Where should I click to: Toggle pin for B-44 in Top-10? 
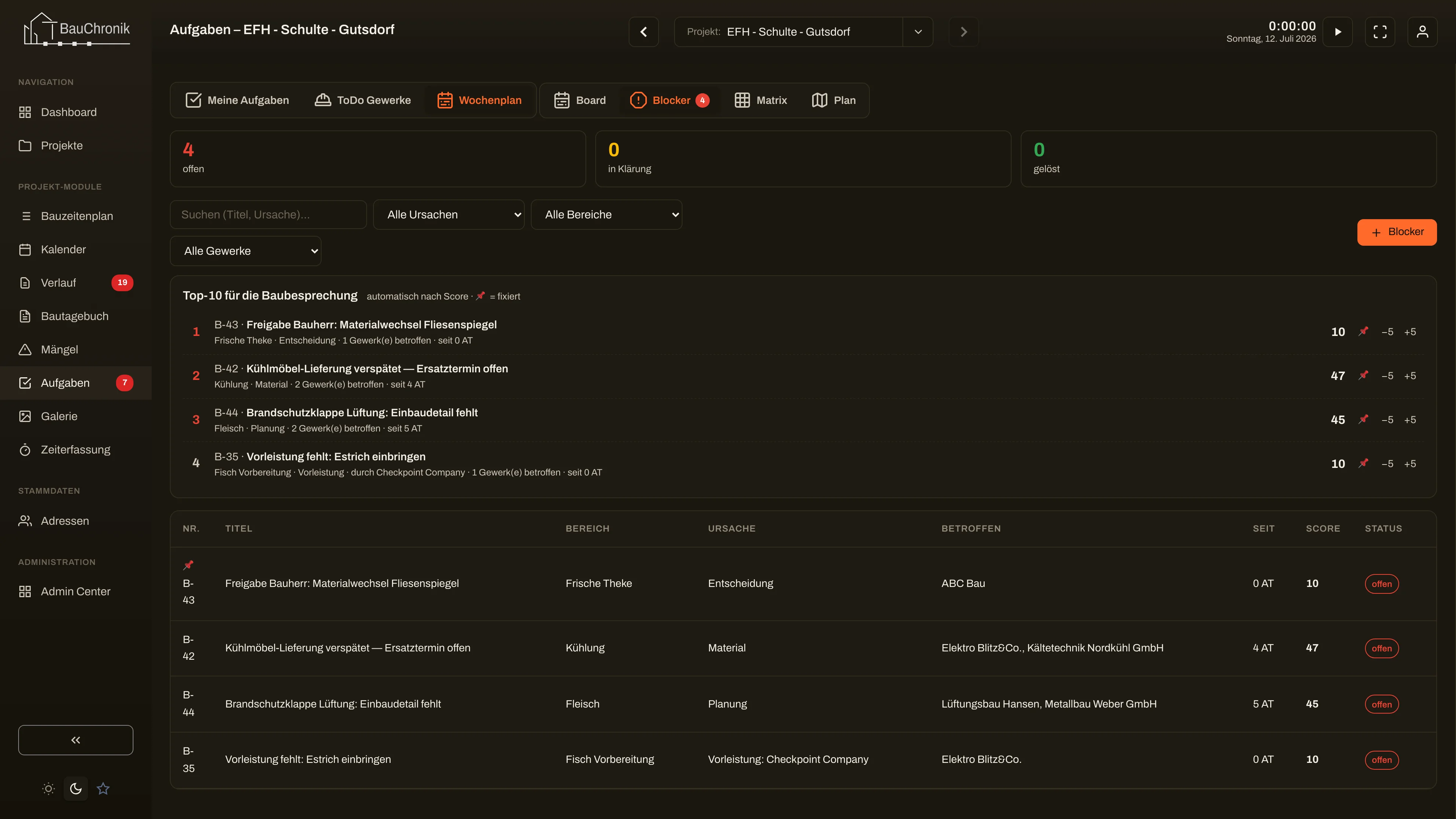point(1364,419)
